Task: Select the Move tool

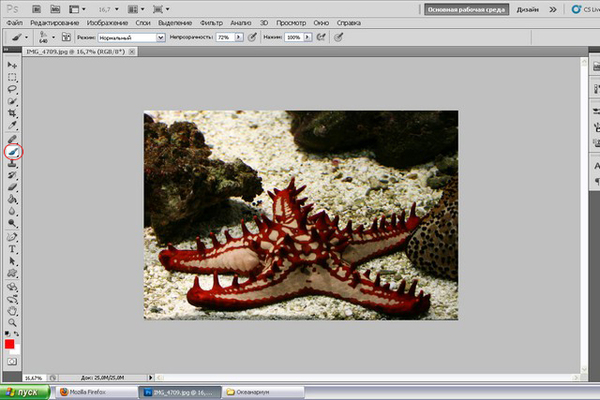Action: point(12,65)
